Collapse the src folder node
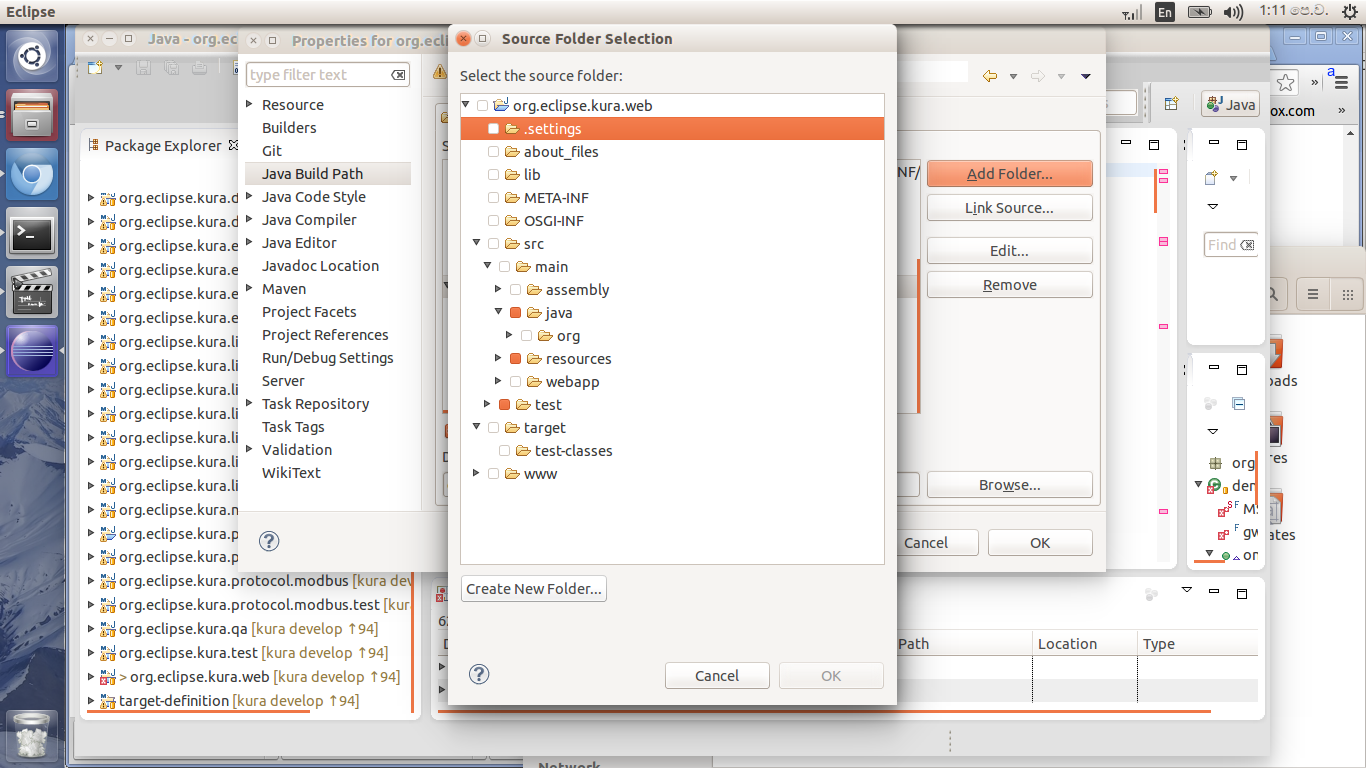The image size is (1366, 768). click(477, 244)
